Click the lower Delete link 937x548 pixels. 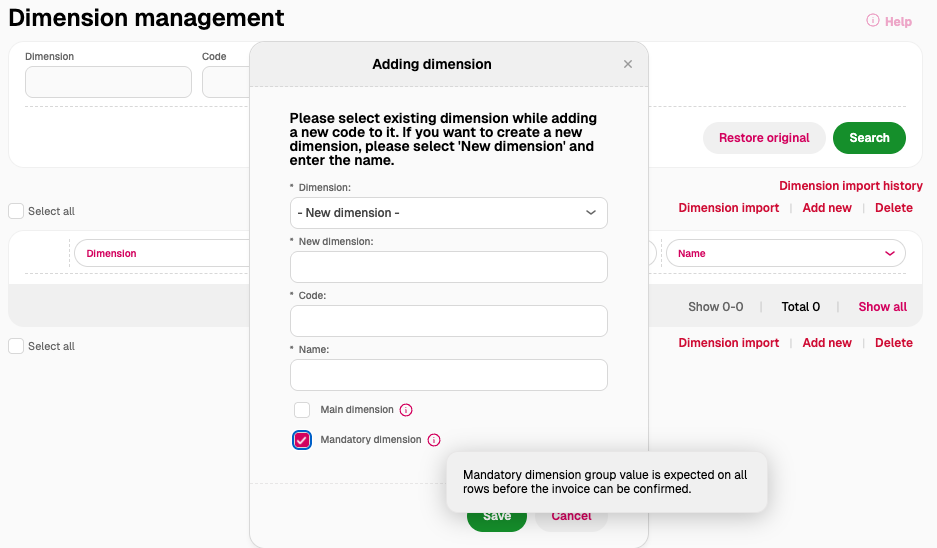click(893, 343)
